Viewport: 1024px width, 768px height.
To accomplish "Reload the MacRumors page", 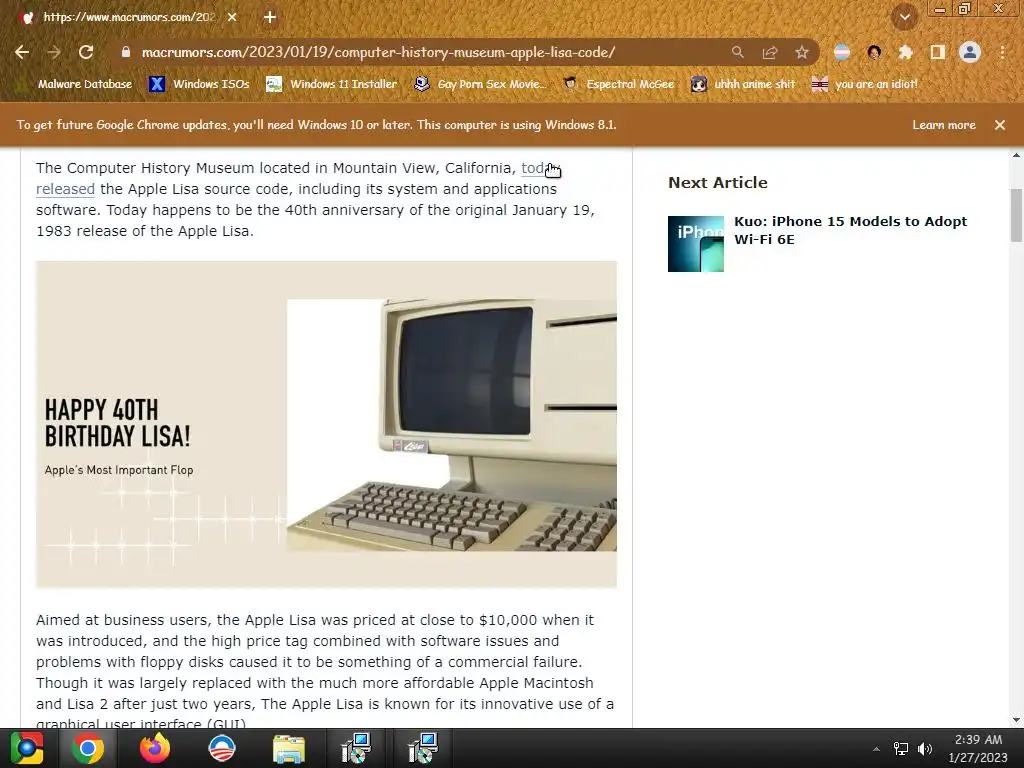I will (x=86, y=52).
